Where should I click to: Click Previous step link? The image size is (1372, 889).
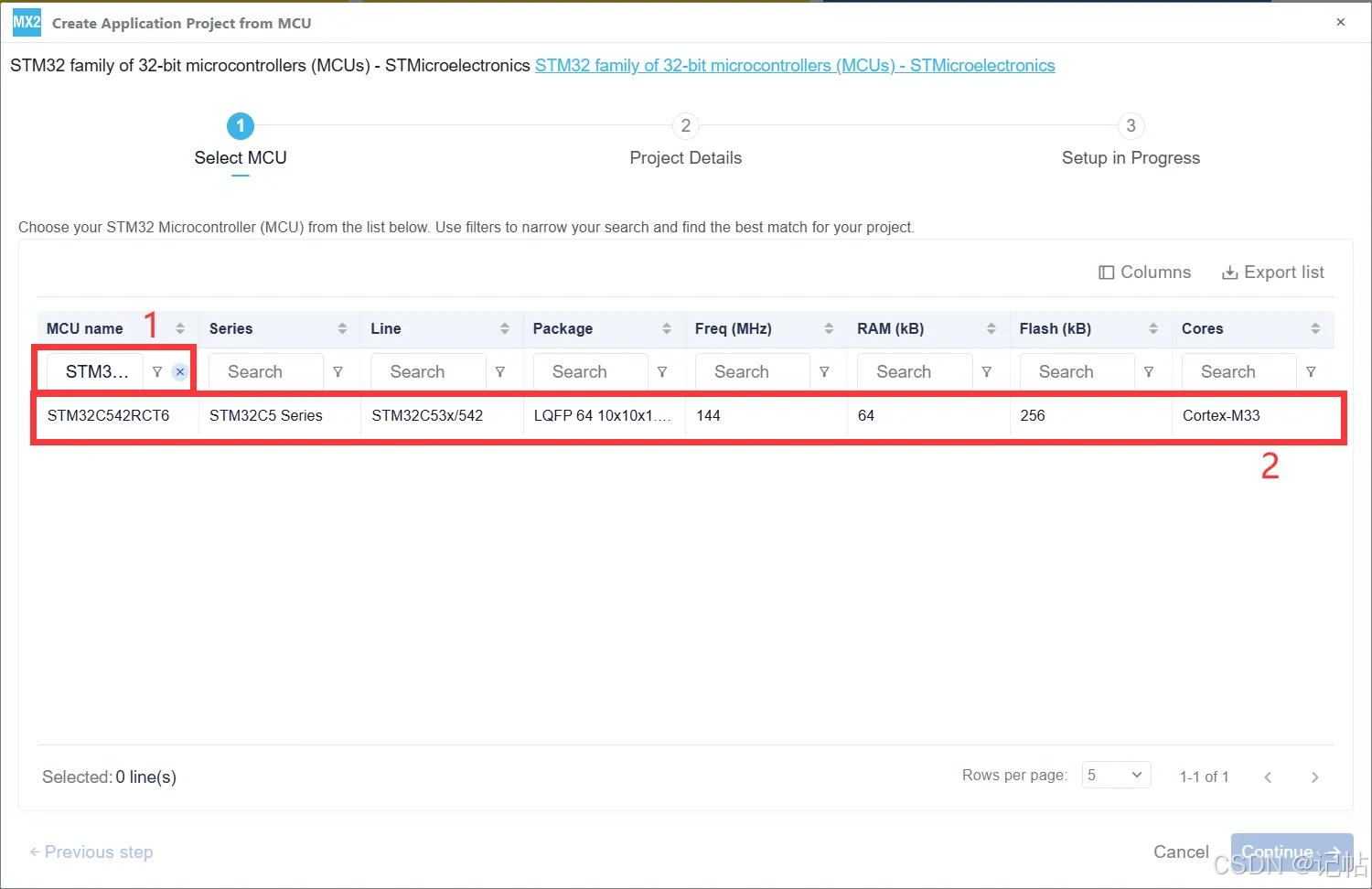tap(91, 852)
